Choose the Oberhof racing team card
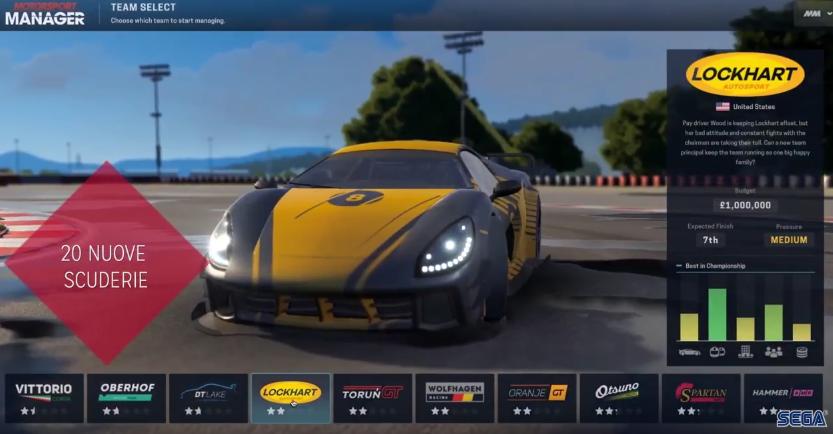The width and height of the screenshot is (833, 434). click(x=126, y=398)
